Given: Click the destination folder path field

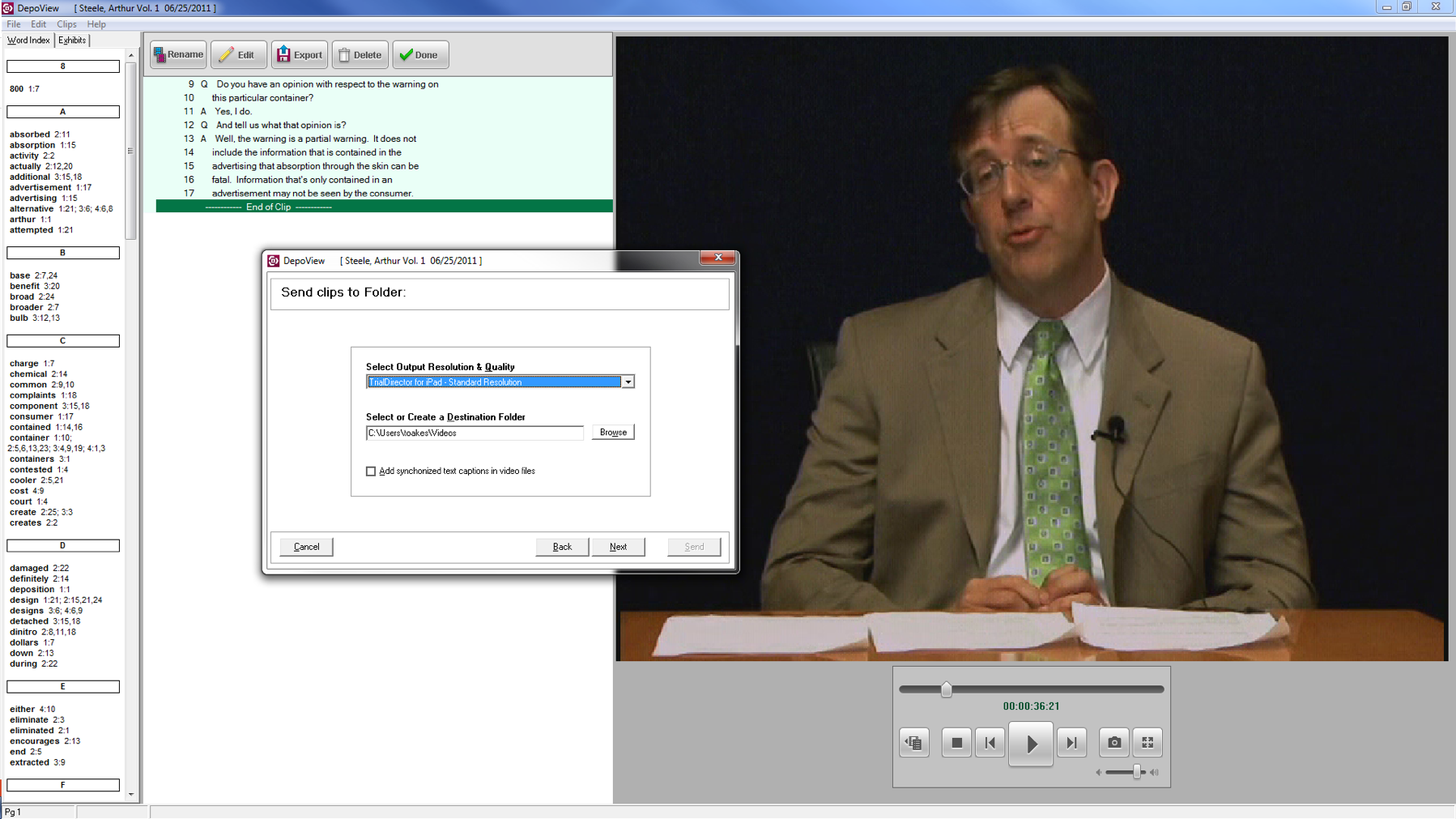Looking at the screenshot, I should click(475, 433).
